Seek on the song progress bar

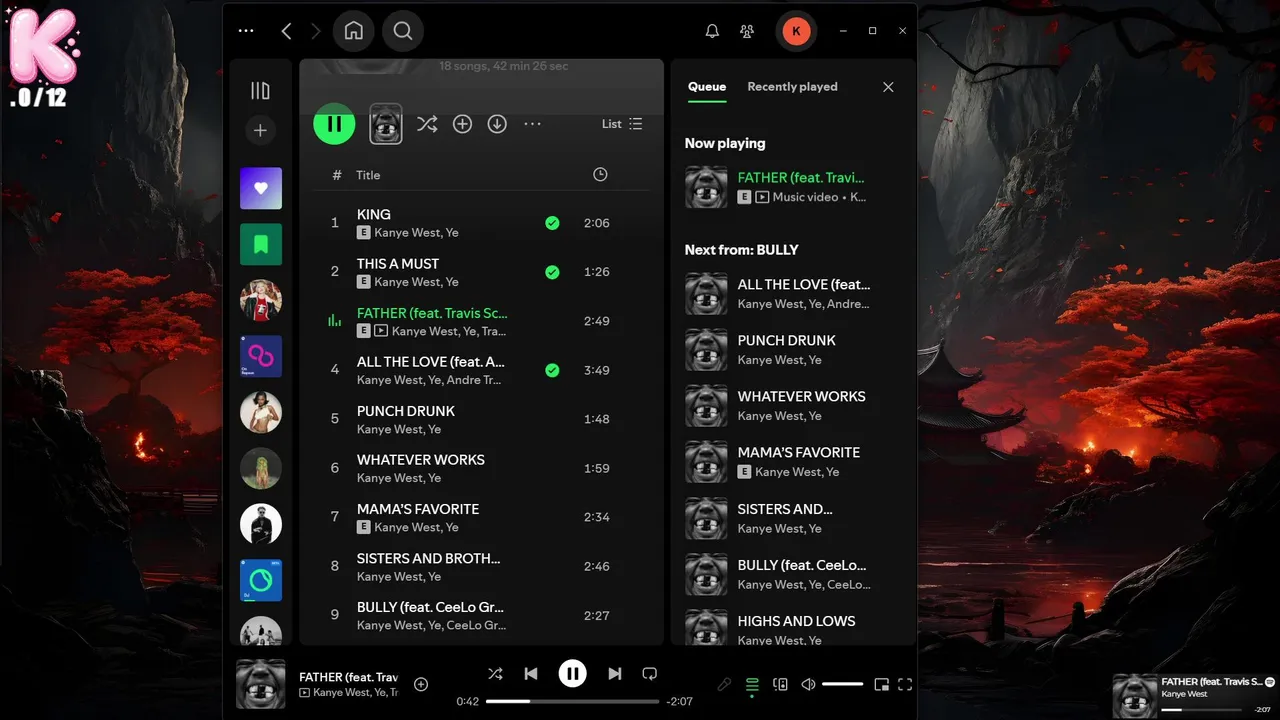573,702
